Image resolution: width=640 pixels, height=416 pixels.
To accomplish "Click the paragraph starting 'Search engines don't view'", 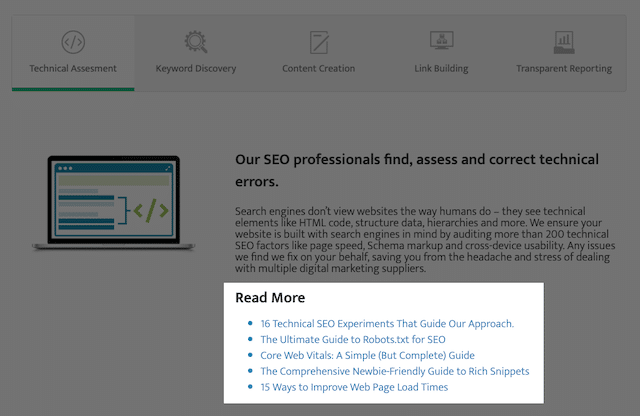I will [x=425, y=240].
